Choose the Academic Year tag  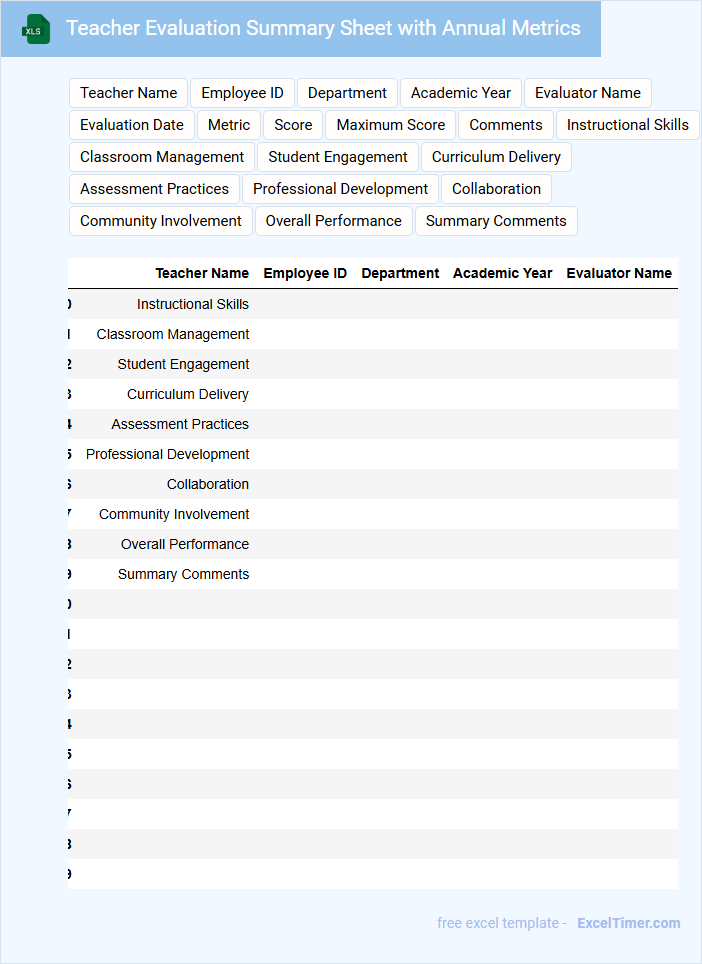click(x=460, y=93)
